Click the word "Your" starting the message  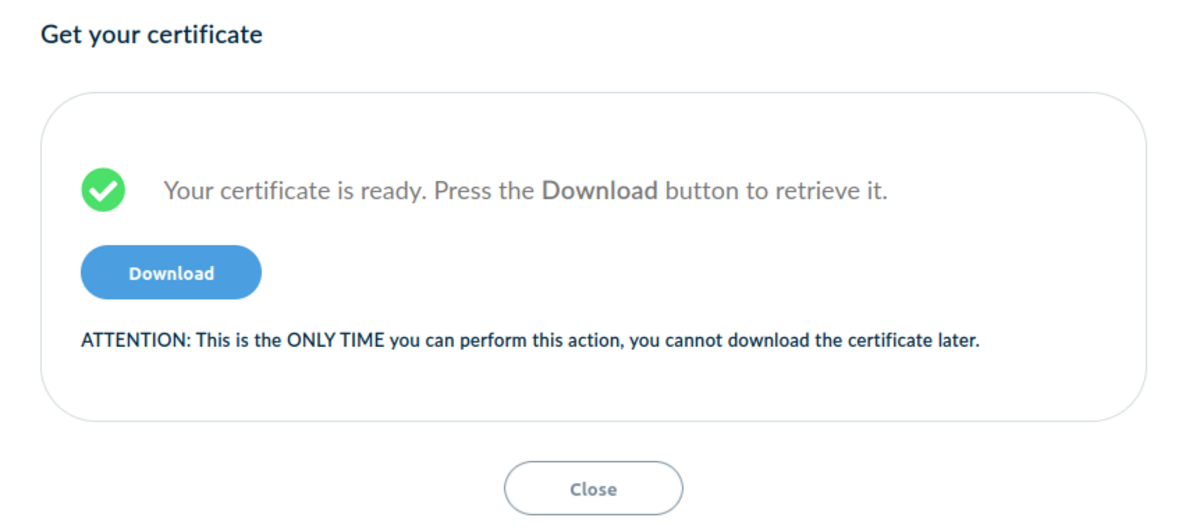187,191
